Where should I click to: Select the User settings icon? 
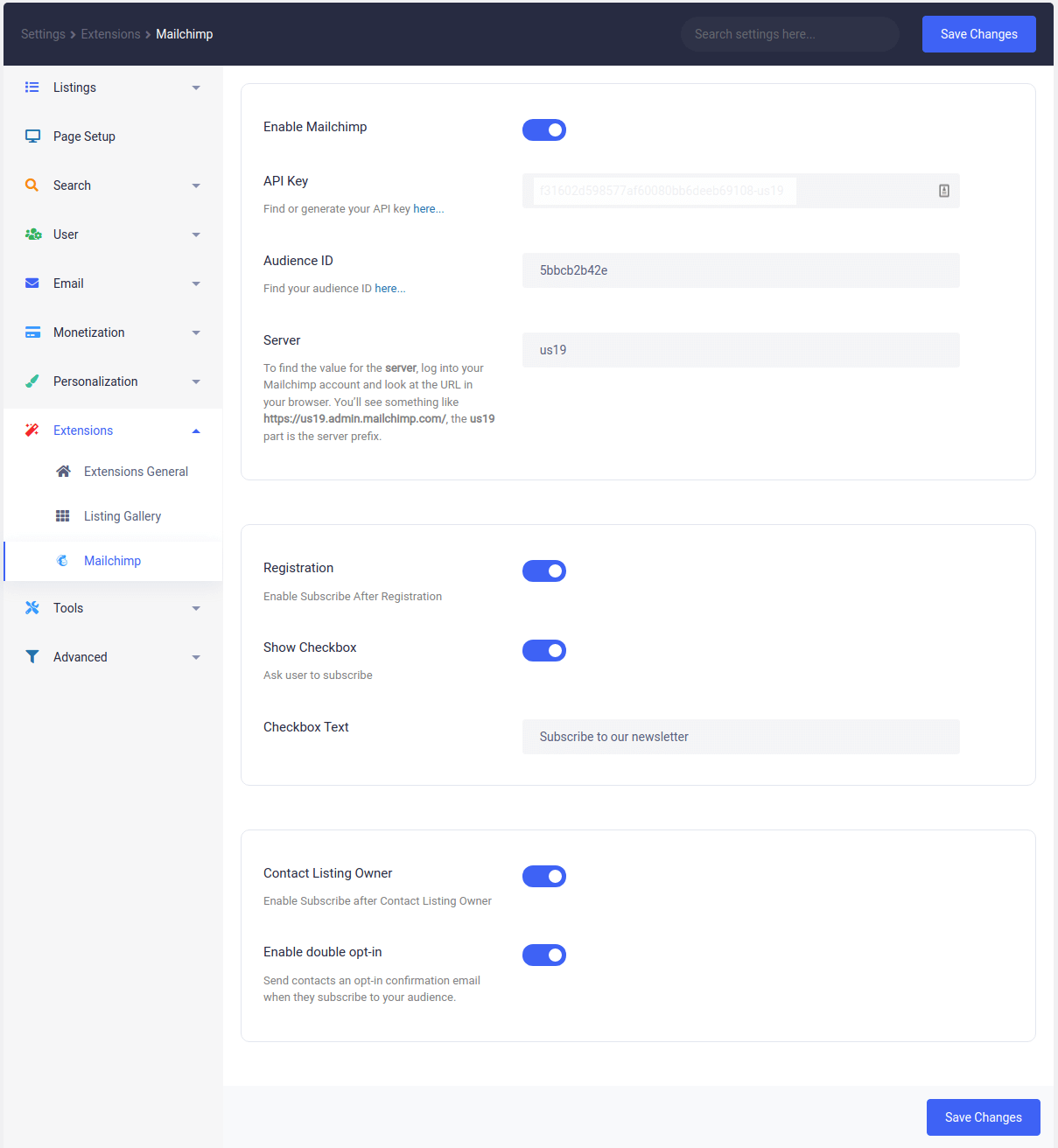32,234
